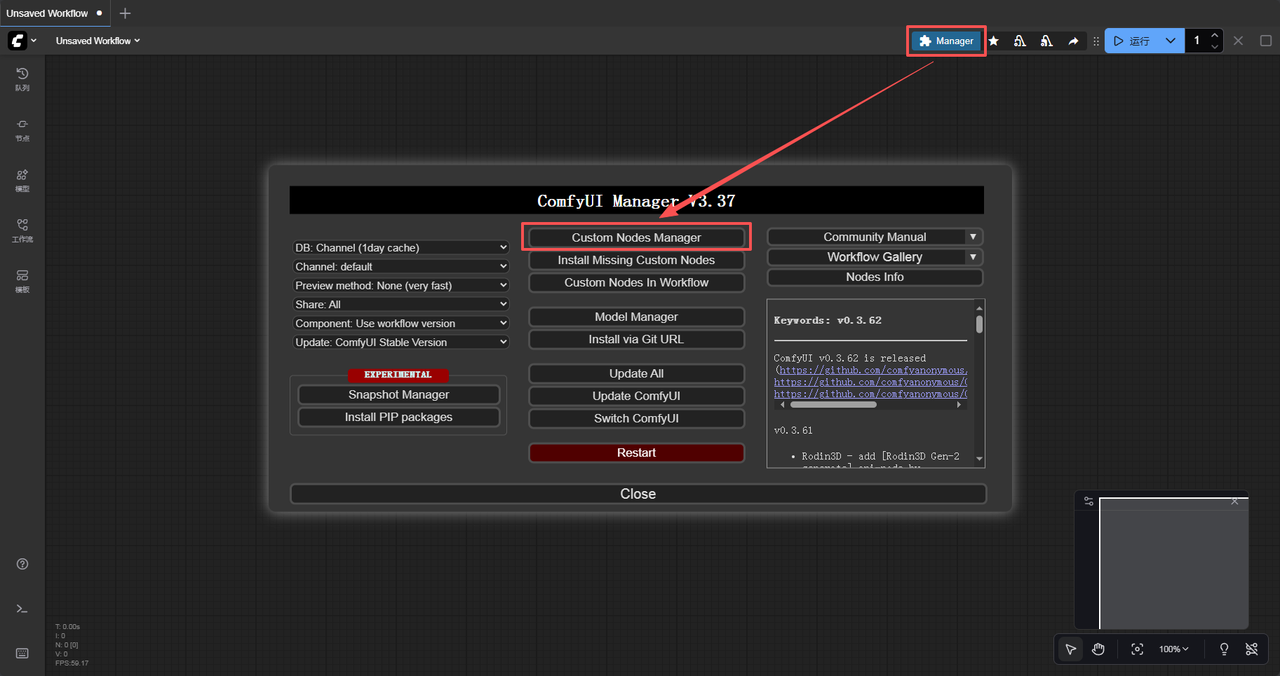
Task: Open the queue history sidebar panel
Action: coord(22,78)
